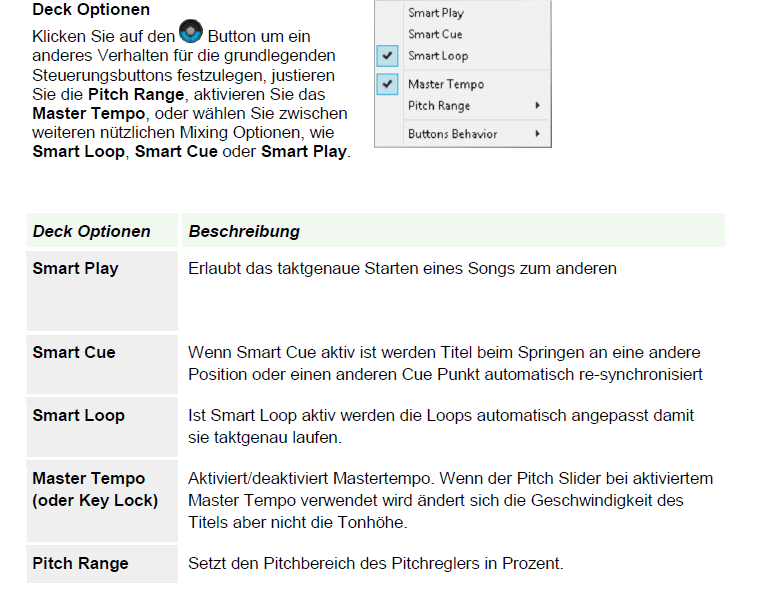
Task: Click the Smart Play table row label
Action: point(75,268)
